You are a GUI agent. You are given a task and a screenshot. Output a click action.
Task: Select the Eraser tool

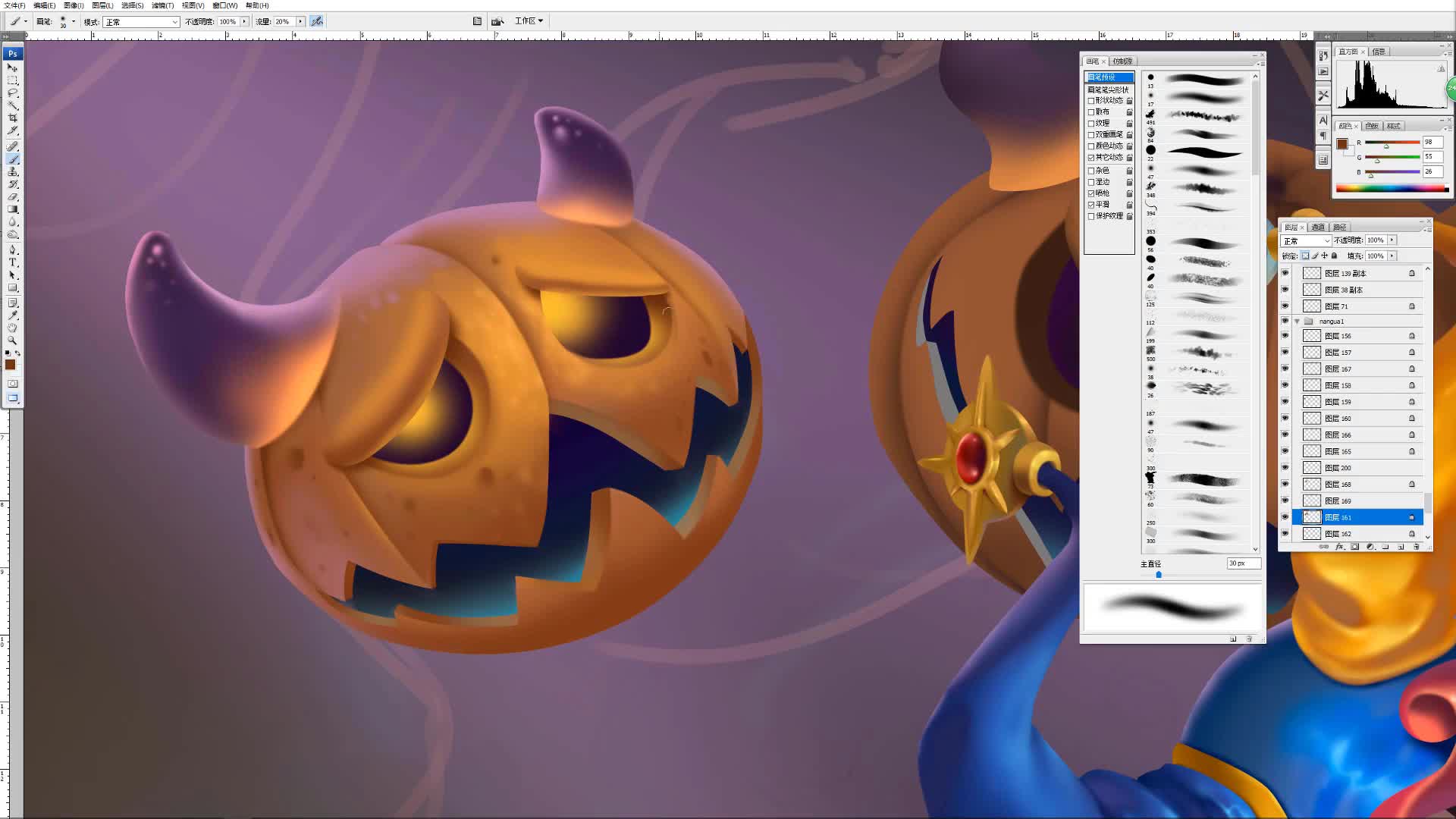pyautogui.click(x=12, y=197)
